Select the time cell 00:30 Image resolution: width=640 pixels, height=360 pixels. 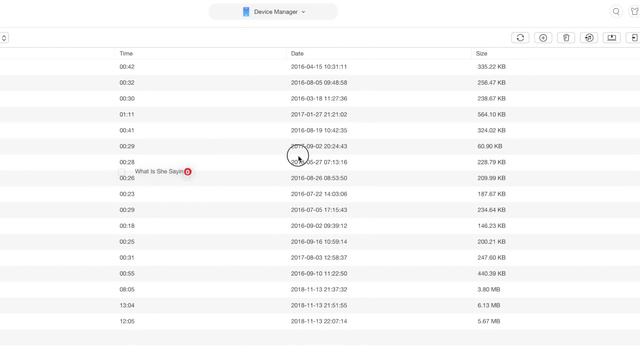tap(127, 98)
